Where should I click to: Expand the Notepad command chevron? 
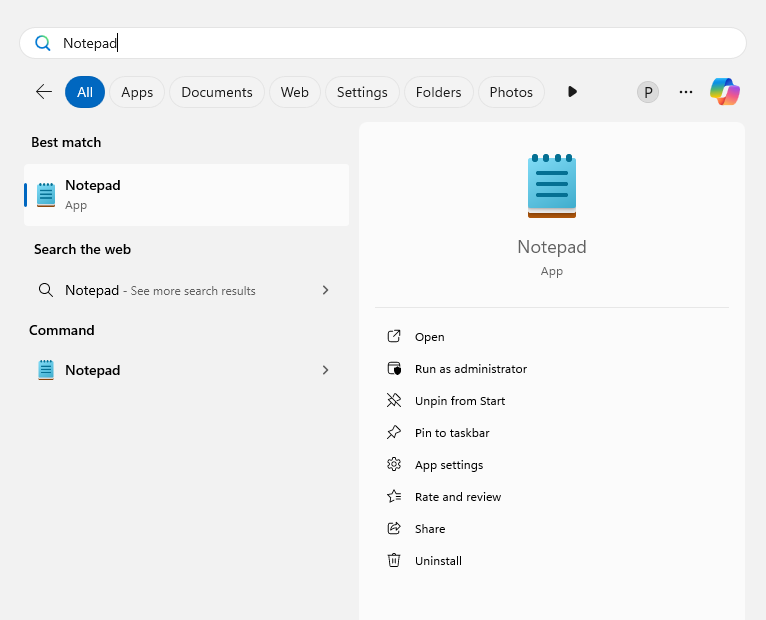[325, 370]
